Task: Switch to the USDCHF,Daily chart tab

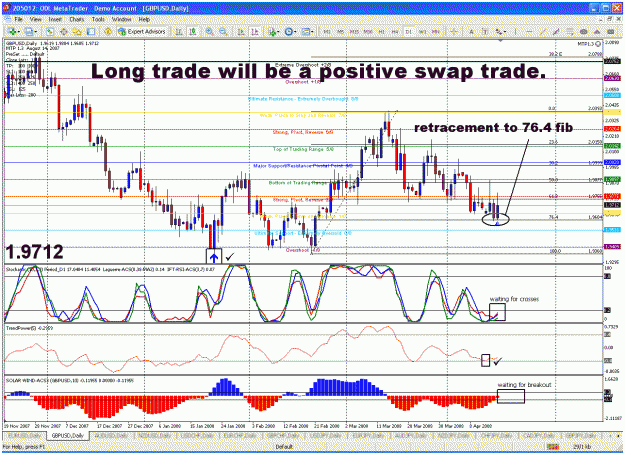Action: (197, 436)
